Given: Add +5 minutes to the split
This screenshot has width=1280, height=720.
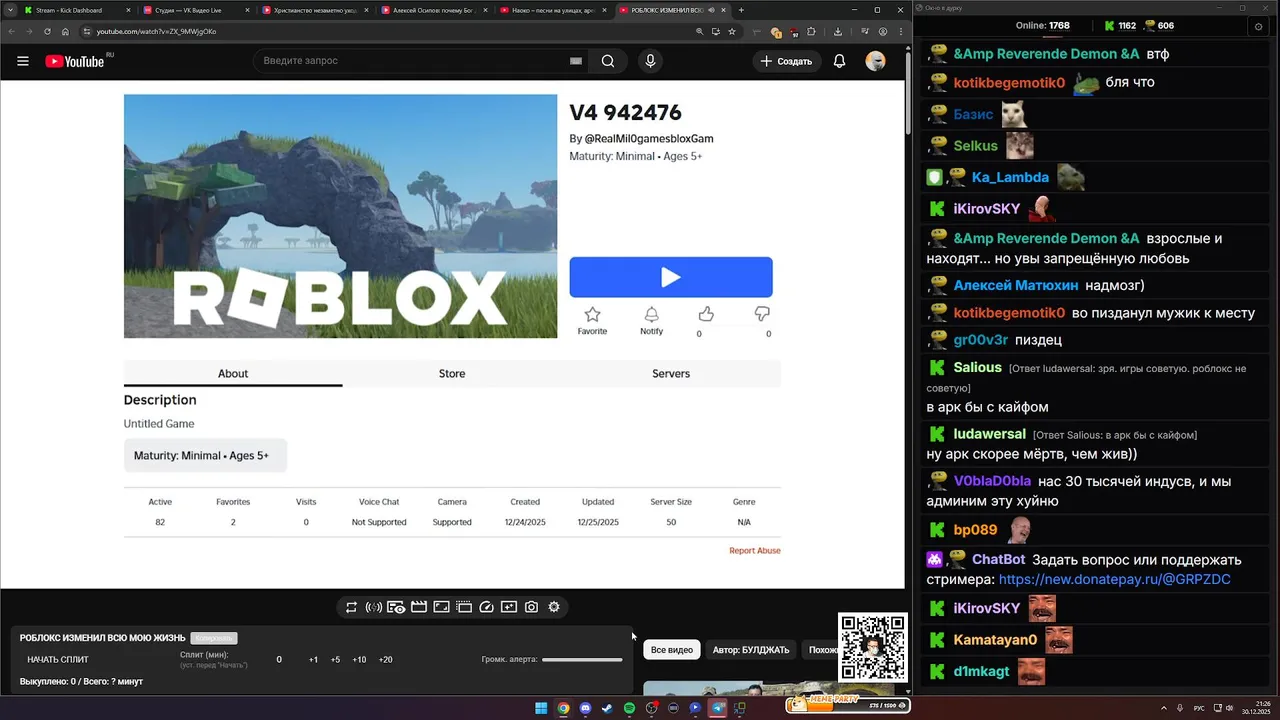Looking at the screenshot, I should pos(335,660).
